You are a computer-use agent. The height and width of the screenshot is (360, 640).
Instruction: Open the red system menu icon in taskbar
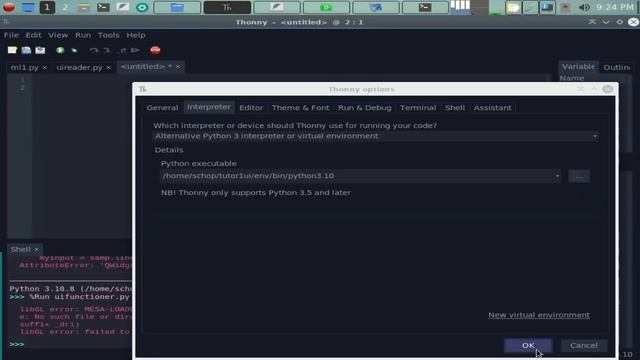(9, 7)
